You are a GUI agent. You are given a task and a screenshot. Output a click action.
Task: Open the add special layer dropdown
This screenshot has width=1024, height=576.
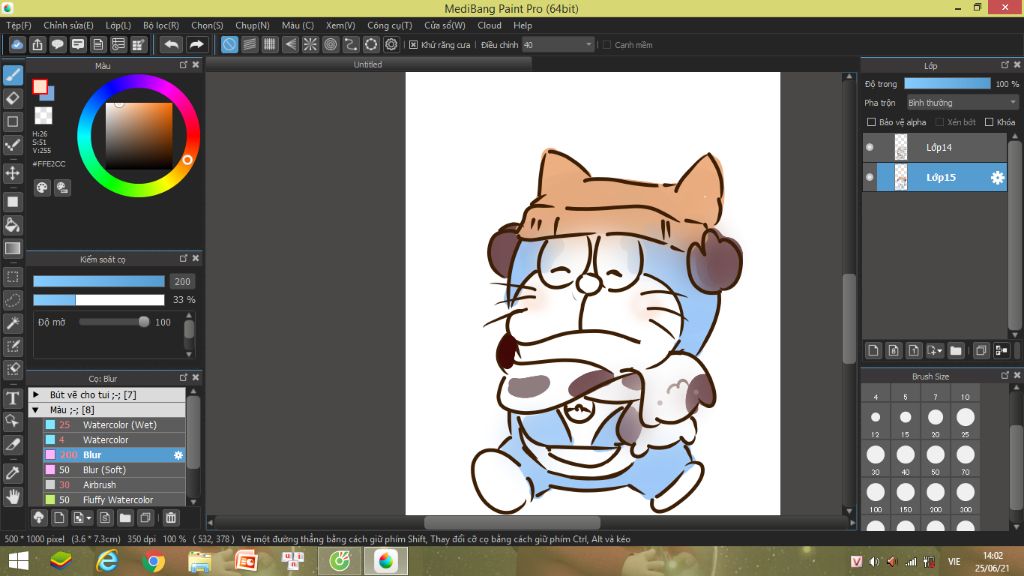tap(935, 351)
